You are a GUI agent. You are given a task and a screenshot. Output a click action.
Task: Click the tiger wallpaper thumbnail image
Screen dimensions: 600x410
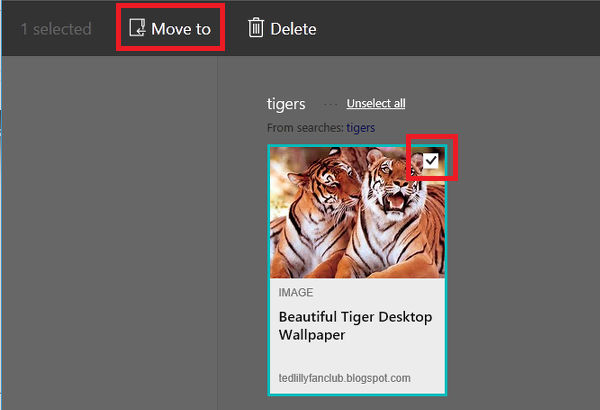tap(357, 212)
